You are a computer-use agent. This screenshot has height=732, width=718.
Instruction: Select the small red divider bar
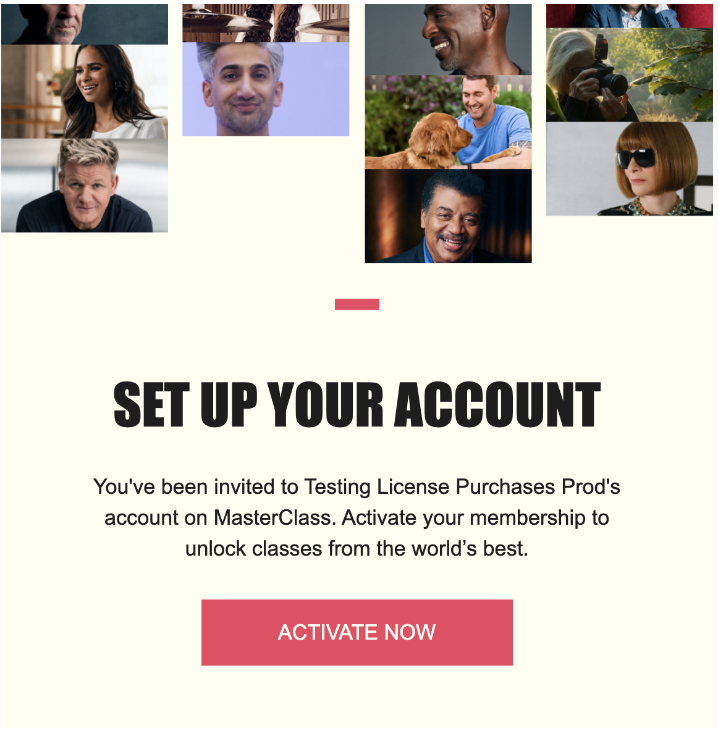point(357,304)
